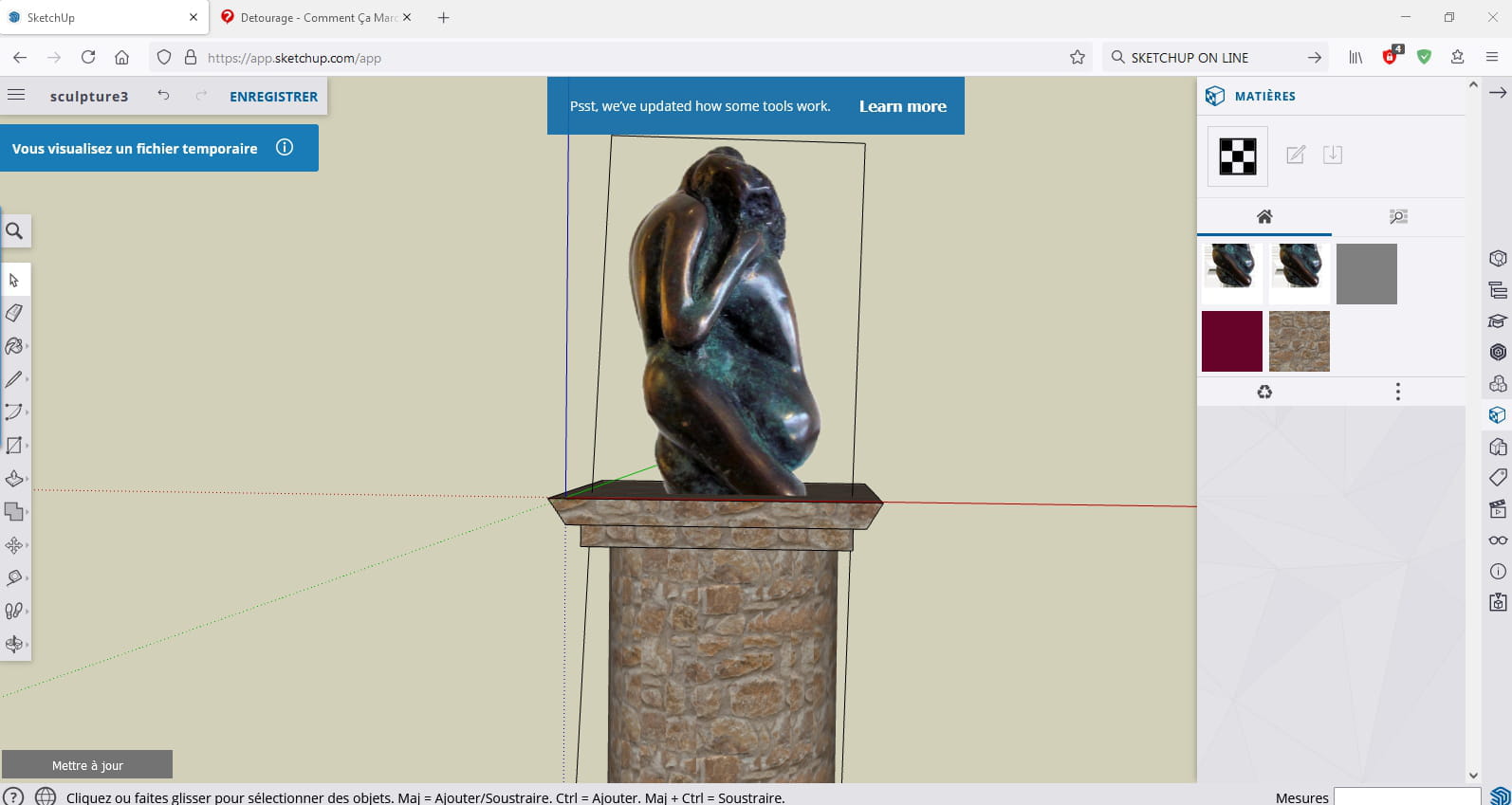Image resolution: width=1512 pixels, height=805 pixels.
Task: Switch to the Detourage browser tab
Action: coord(317,17)
